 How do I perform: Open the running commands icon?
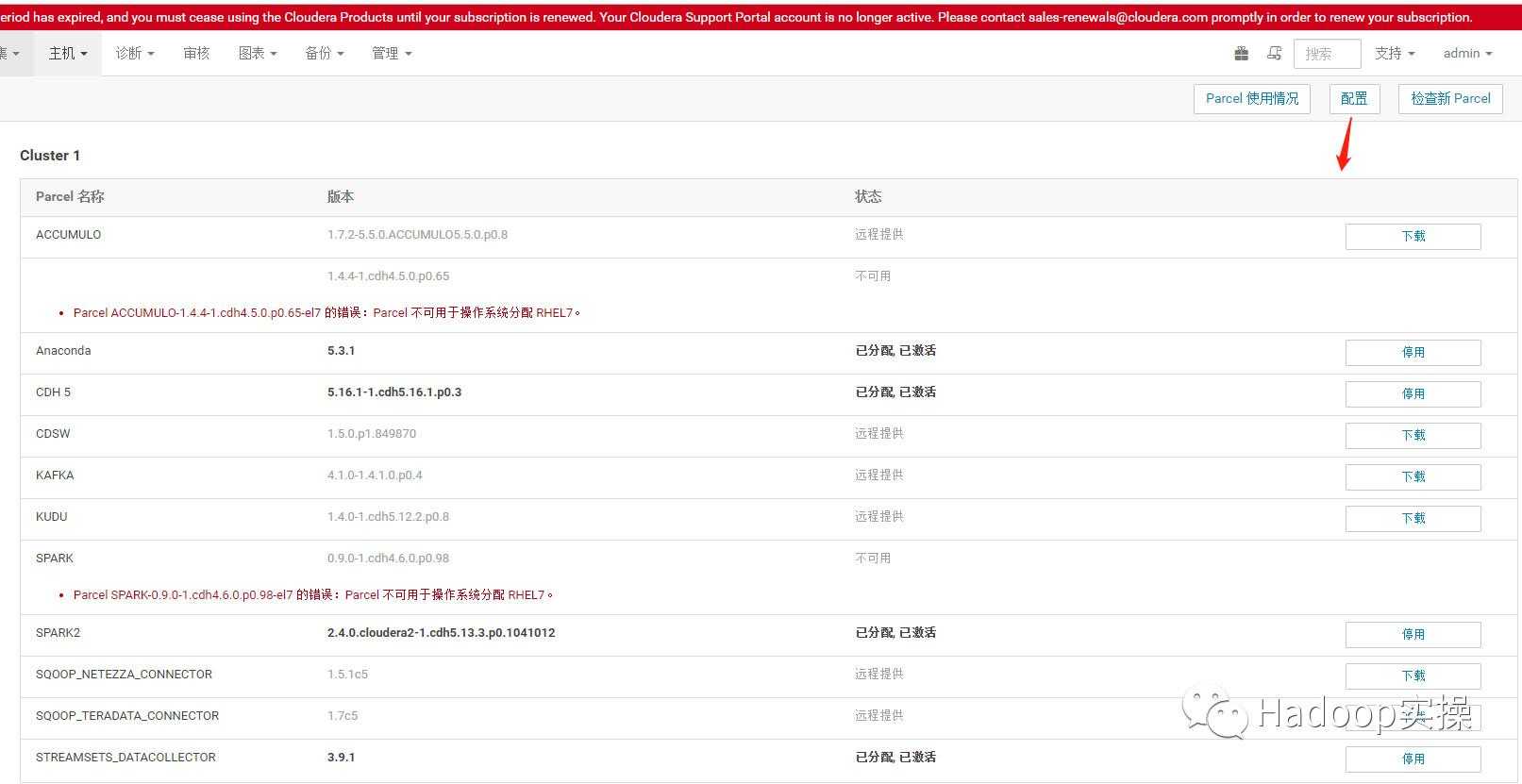pos(1274,54)
